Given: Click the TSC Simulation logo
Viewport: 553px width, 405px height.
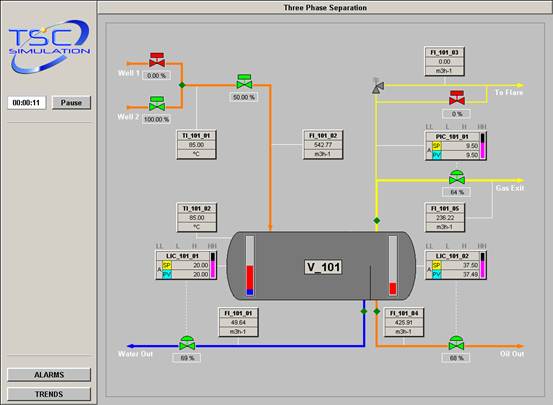Looking at the screenshot, I should tap(49, 46).
